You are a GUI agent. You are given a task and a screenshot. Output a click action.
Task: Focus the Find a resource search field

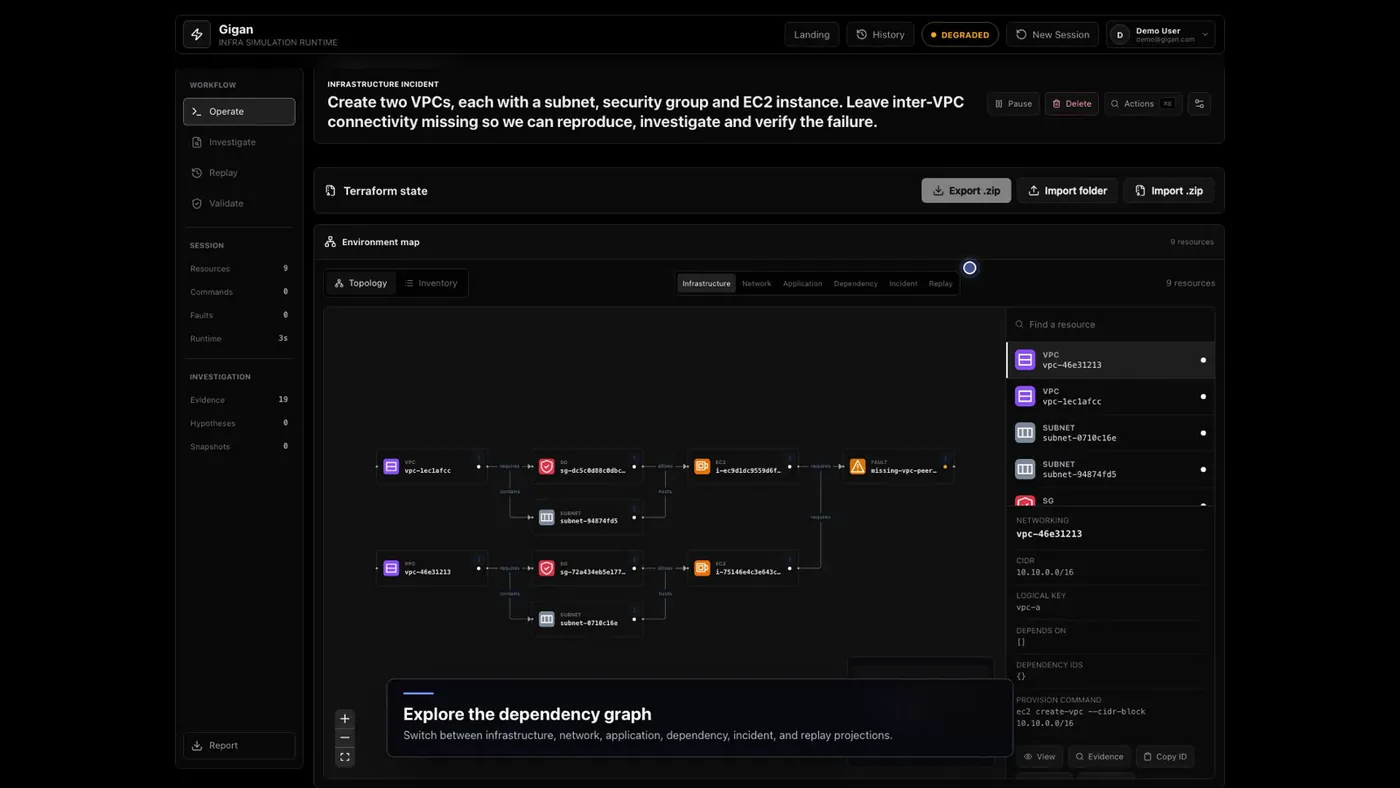pyautogui.click(x=1110, y=324)
